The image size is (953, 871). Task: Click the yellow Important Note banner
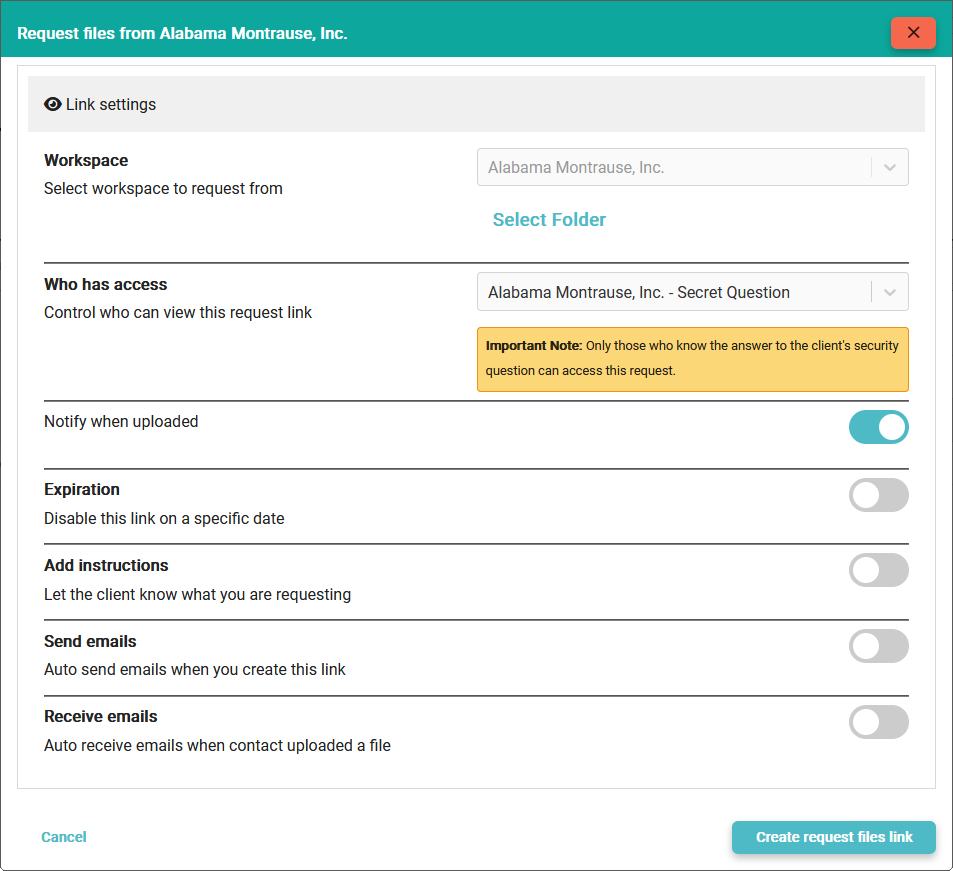click(x=692, y=359)
